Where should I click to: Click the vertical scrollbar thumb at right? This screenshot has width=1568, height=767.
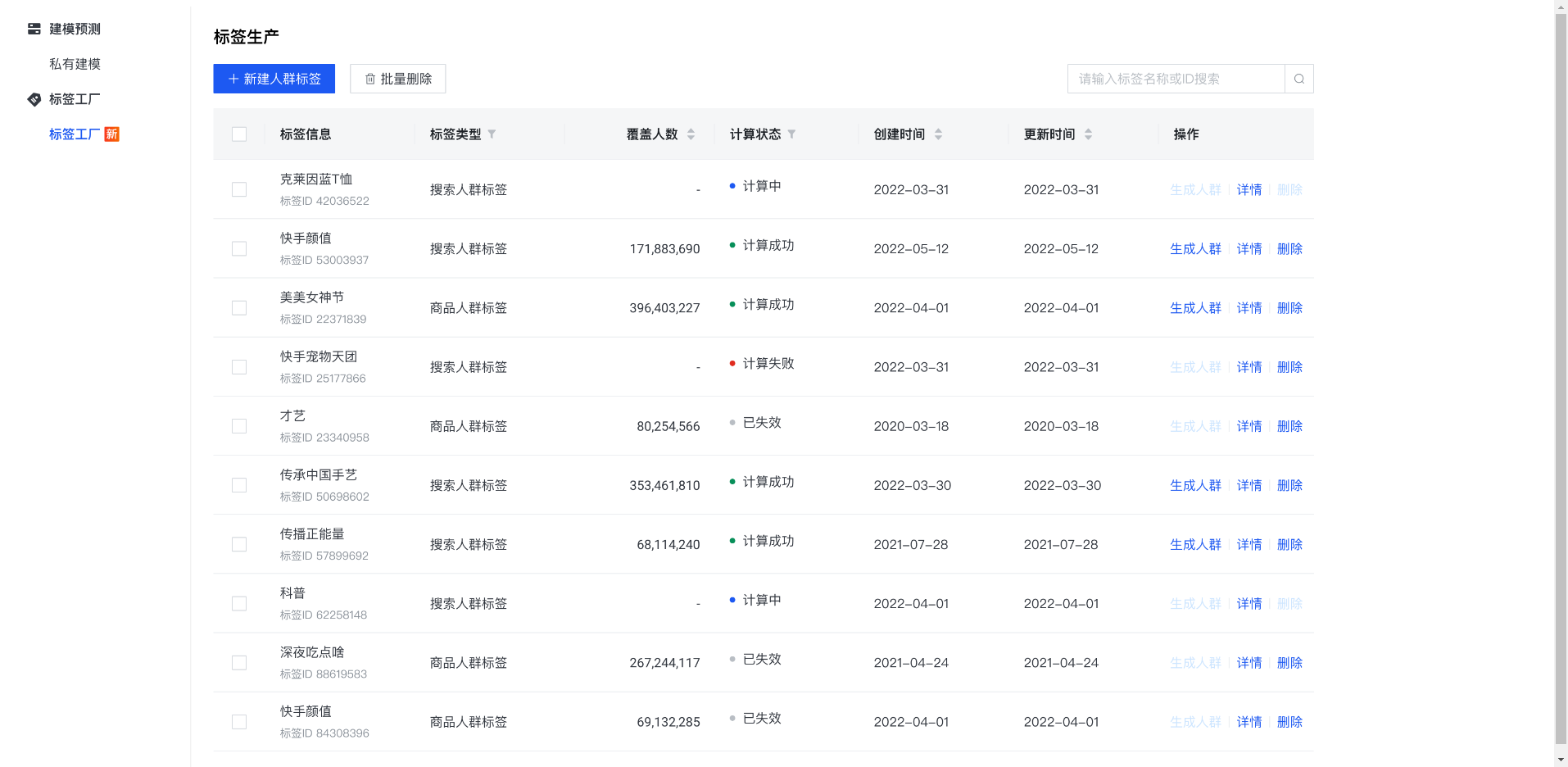pyautogui.click(x=1561, y=377)
